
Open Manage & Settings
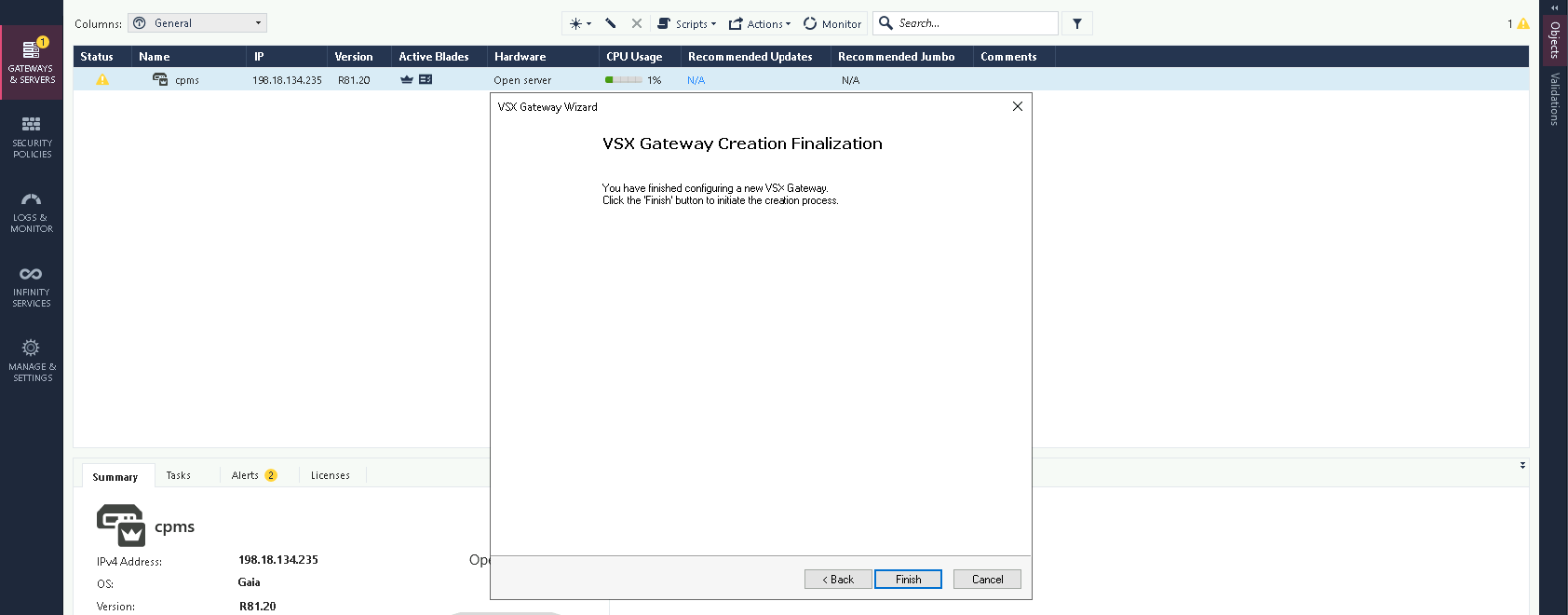click(32, 361)
